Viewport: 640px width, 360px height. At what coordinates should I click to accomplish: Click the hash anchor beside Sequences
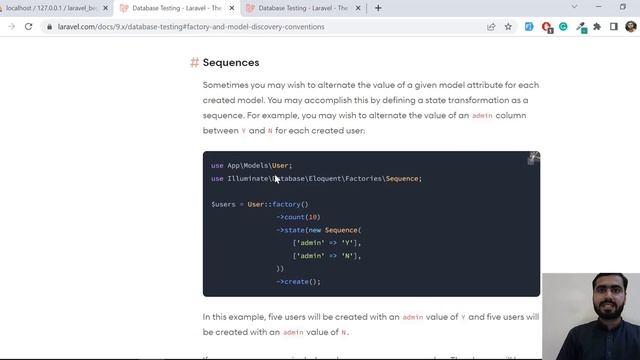(194, 62)
